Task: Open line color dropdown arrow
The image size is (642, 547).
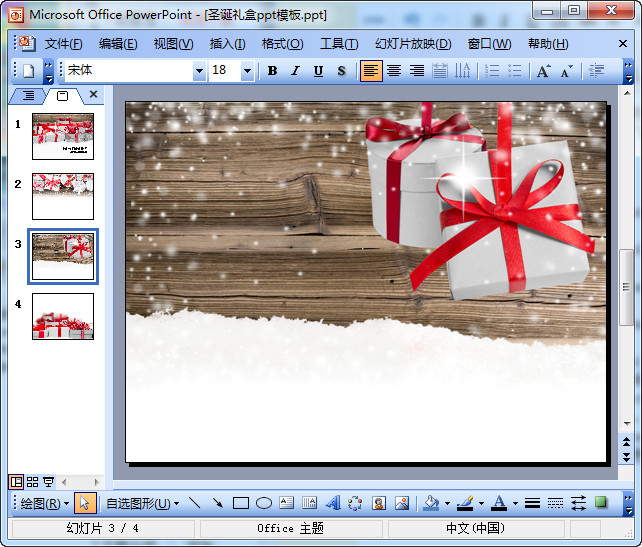Action: (481, 503)
